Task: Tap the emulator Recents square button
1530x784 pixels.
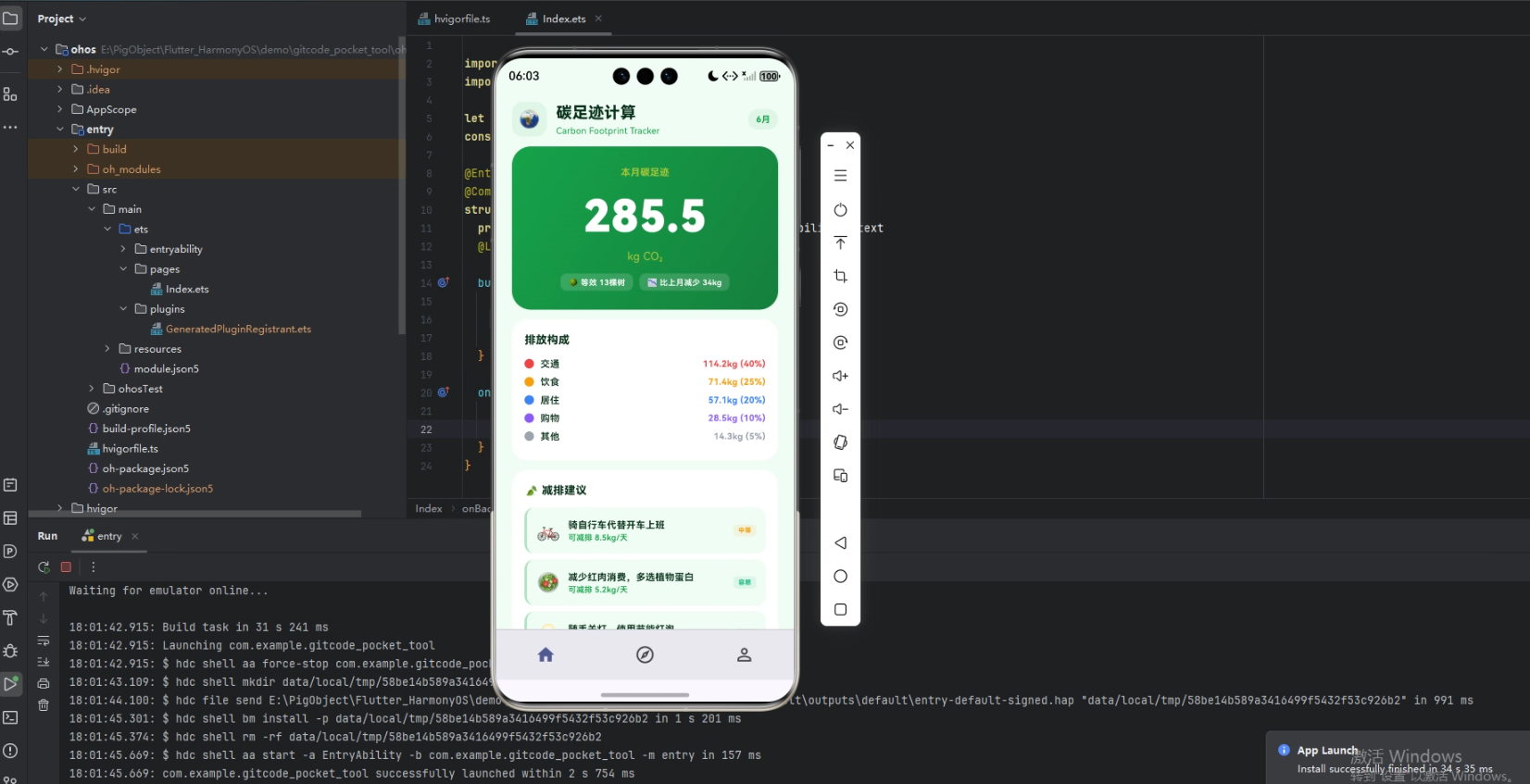Action: 840,610
